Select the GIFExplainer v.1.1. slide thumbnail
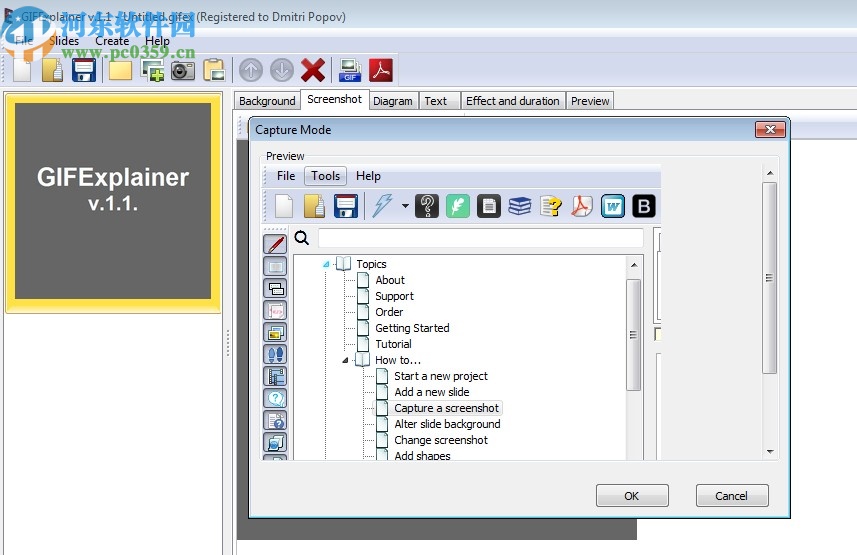 [113, 202]
